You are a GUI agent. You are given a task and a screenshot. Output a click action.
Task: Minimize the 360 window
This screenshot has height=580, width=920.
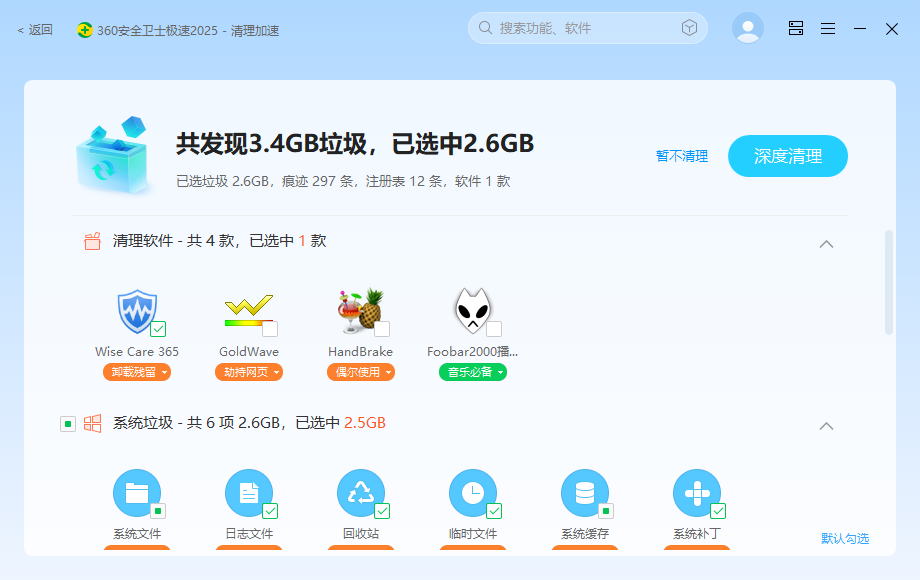click(860, 28)
